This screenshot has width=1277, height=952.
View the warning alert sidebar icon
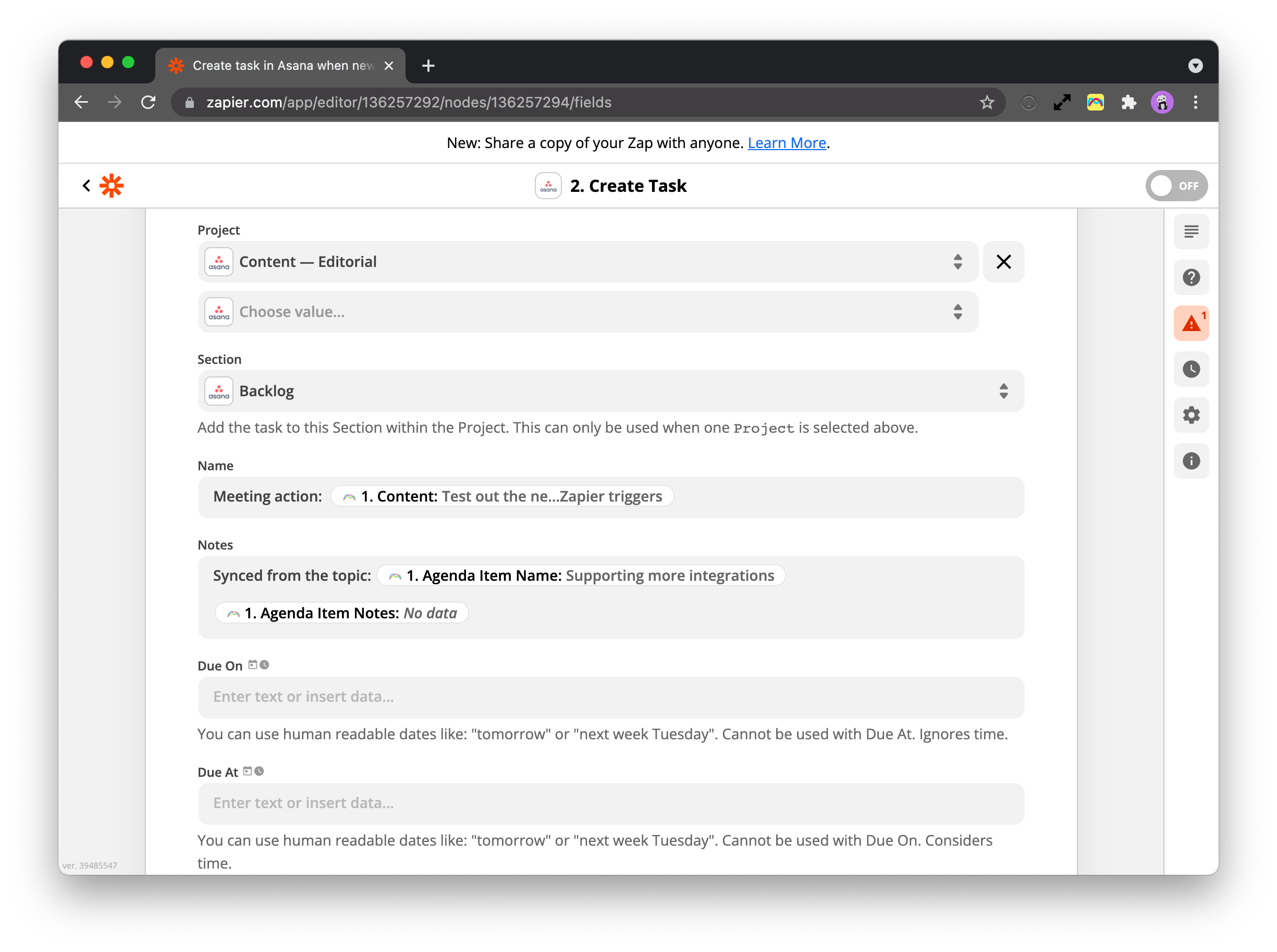(1190, 323)
